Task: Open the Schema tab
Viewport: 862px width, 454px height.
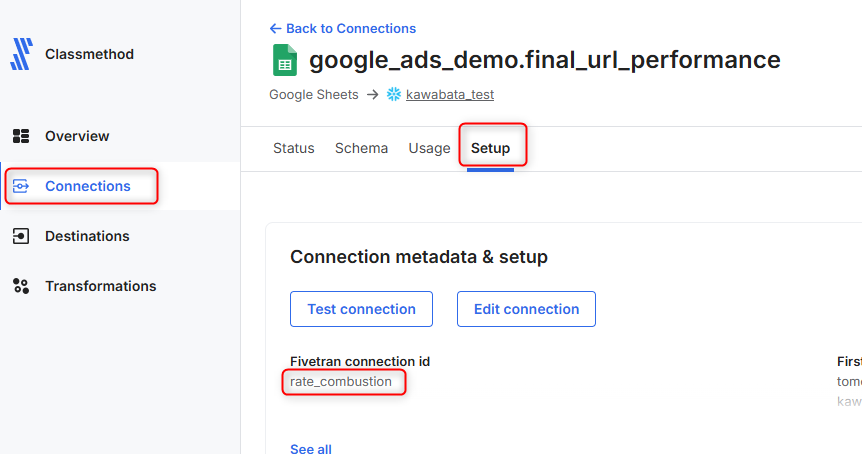Action: tap(361, 148)
